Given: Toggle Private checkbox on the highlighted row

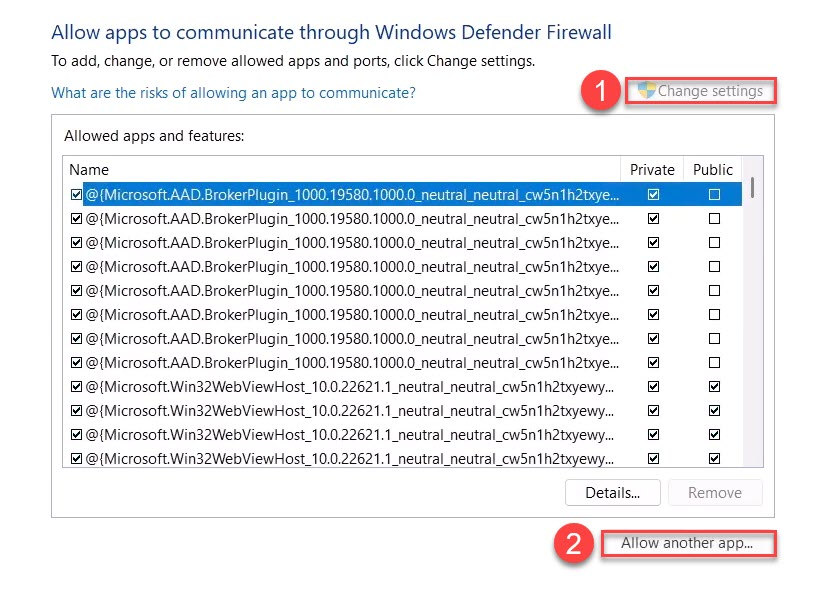Looking at the screenshot, I should [x=654, y=194].
